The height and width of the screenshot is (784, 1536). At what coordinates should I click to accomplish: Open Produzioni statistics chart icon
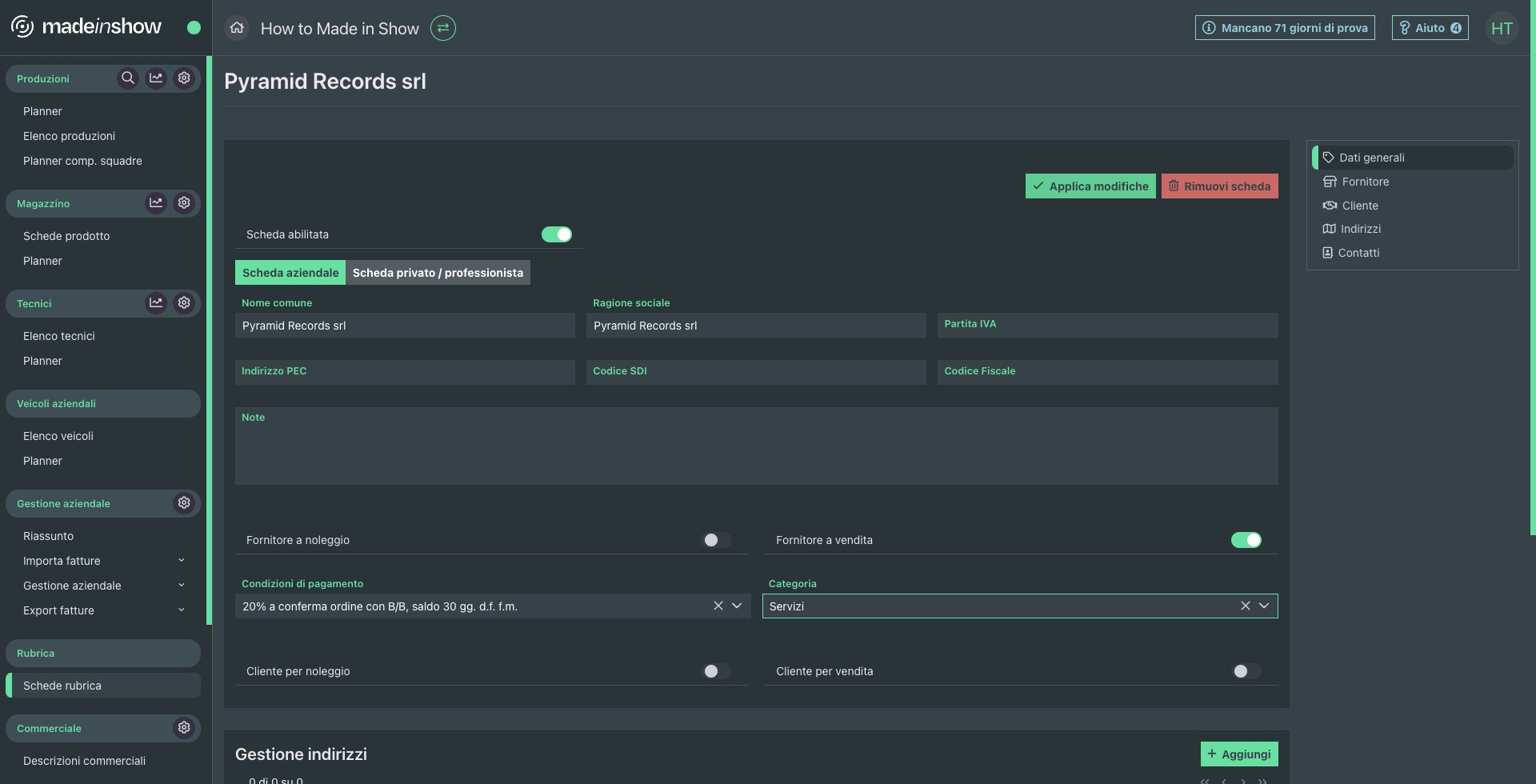pos(156,78)
